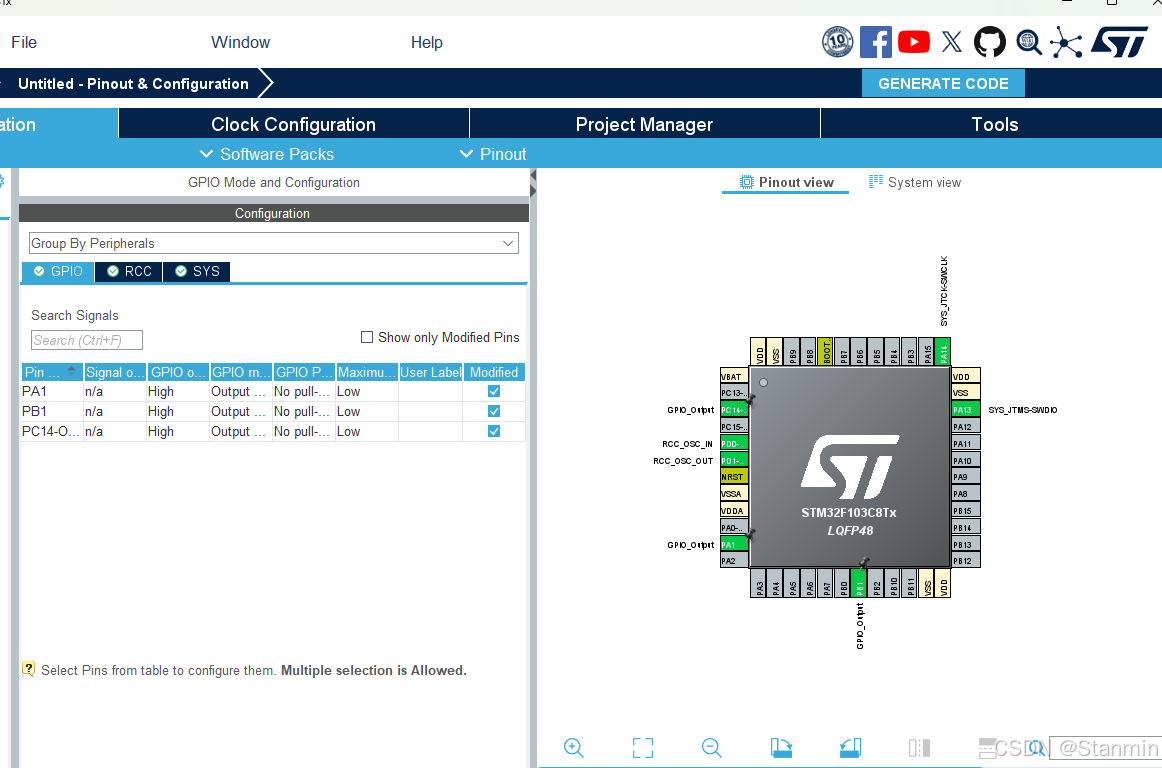
Task: Click the Modified column header
Action: [x=494, y=372]
